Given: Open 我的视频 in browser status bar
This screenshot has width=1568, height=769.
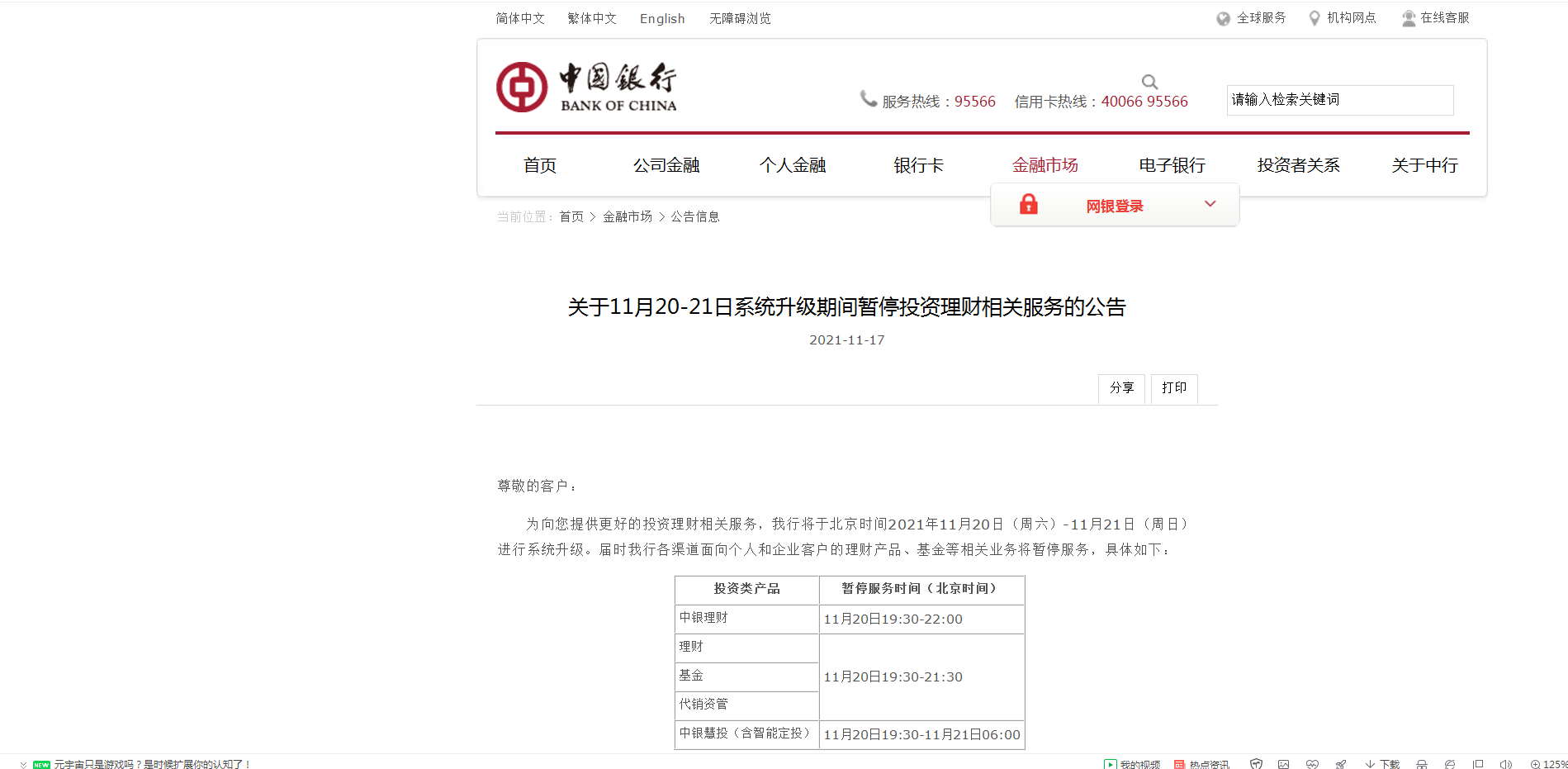Looking at the screenshot, I should click(x=1132, y=764).
